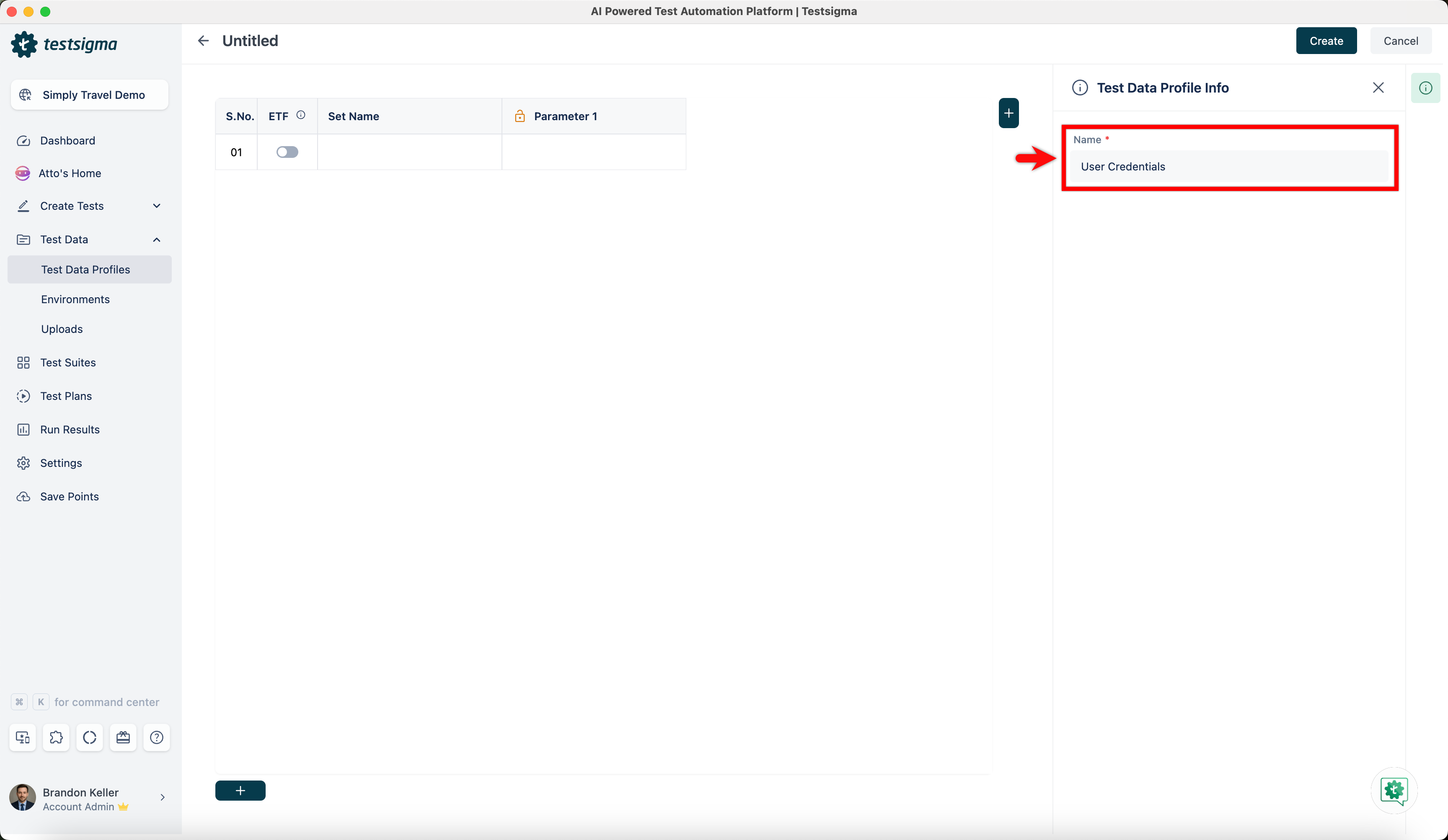The width and height of the screenshot is (1448, 840).
Task: Open the Simply Travel Demo project switcher
Action: tap(88, 95)
